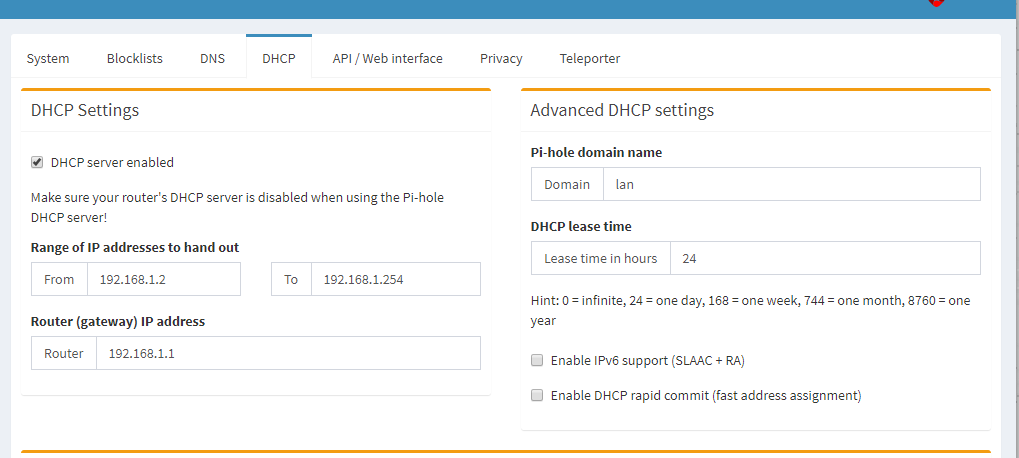1019x458 pixels.
Task: Click the Domain label beside domain field
Action: tap(567, 184)
